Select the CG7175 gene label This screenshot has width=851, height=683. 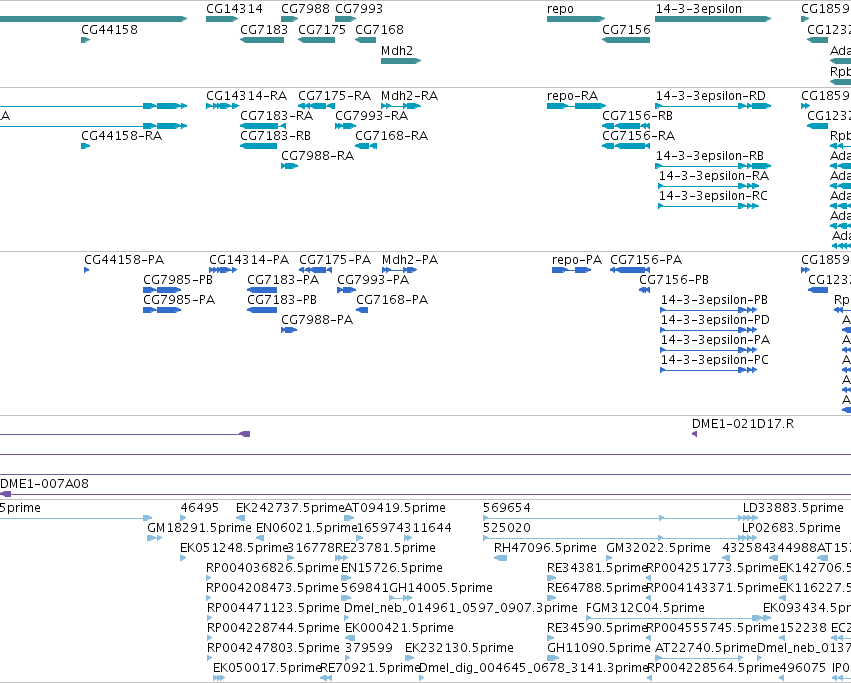321,29
